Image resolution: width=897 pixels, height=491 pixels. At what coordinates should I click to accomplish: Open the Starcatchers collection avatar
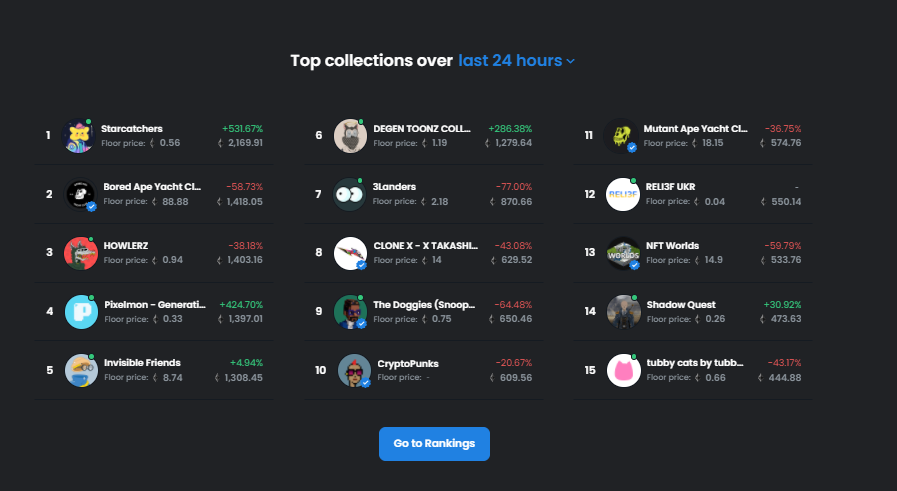[x=78, y=136]
